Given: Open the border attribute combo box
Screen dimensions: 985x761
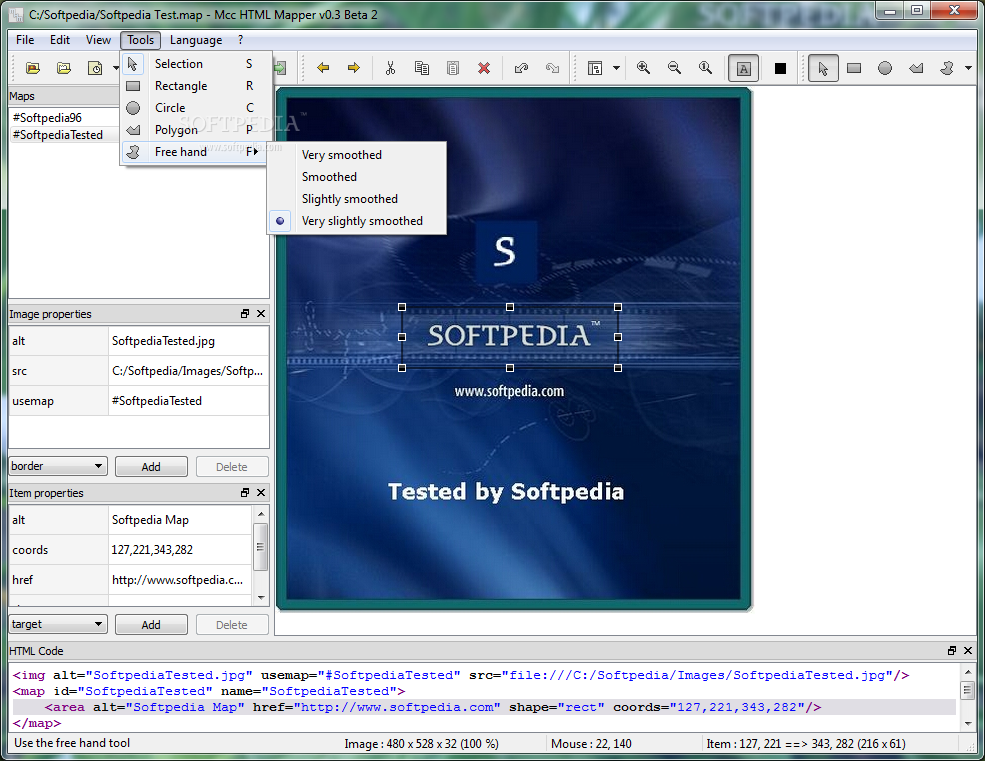Looking at the screenshot, I should coord(58,466).
